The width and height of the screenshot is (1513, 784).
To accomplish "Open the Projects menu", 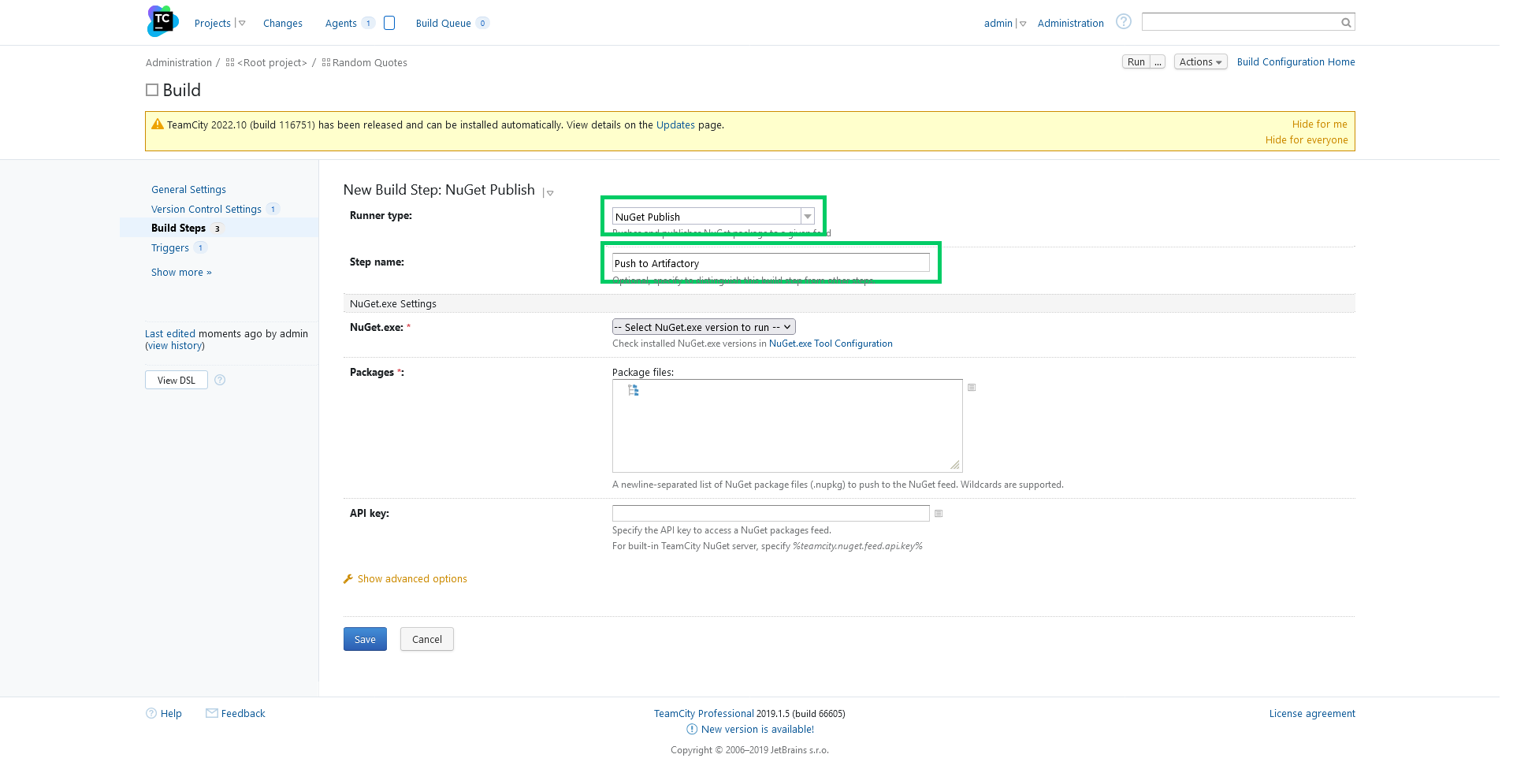I will pyautogui.click(x=213, y=24).
